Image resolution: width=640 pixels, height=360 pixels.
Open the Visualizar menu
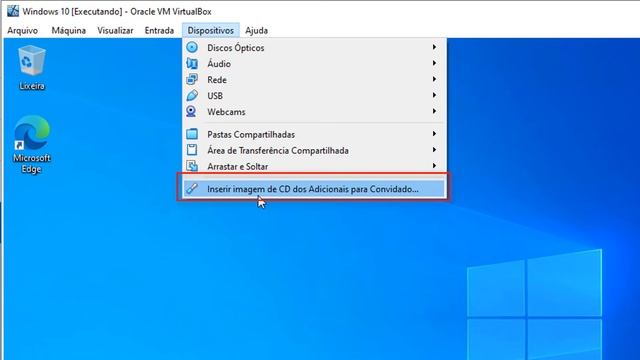click(x=115, y=31)
